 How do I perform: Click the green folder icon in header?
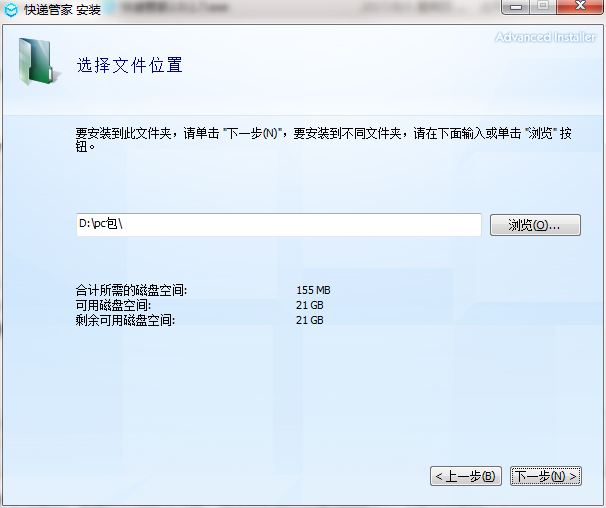coord(37,62)
